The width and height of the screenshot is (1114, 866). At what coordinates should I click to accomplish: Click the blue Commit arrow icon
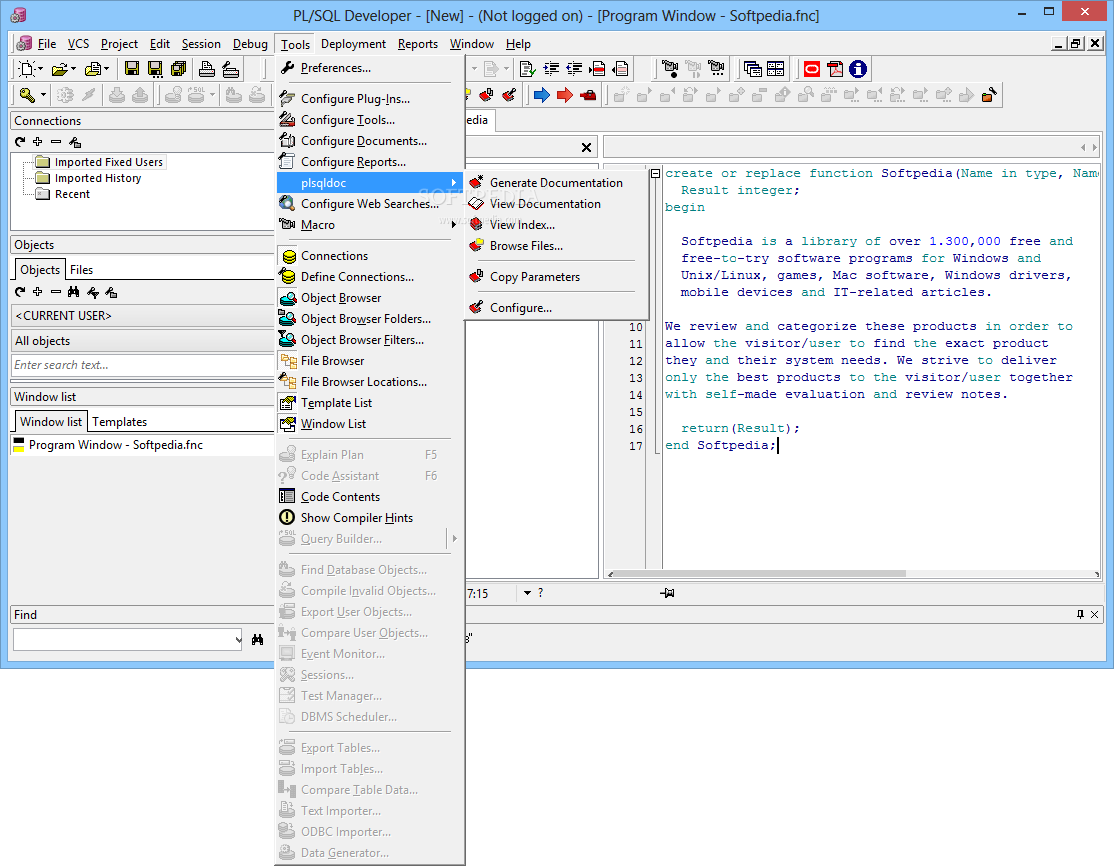pos(541,95)
